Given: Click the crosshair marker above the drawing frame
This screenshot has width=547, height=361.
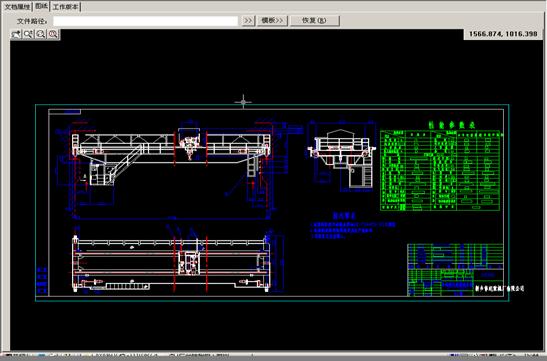Looking at the screenshot, I should (243, 102).
